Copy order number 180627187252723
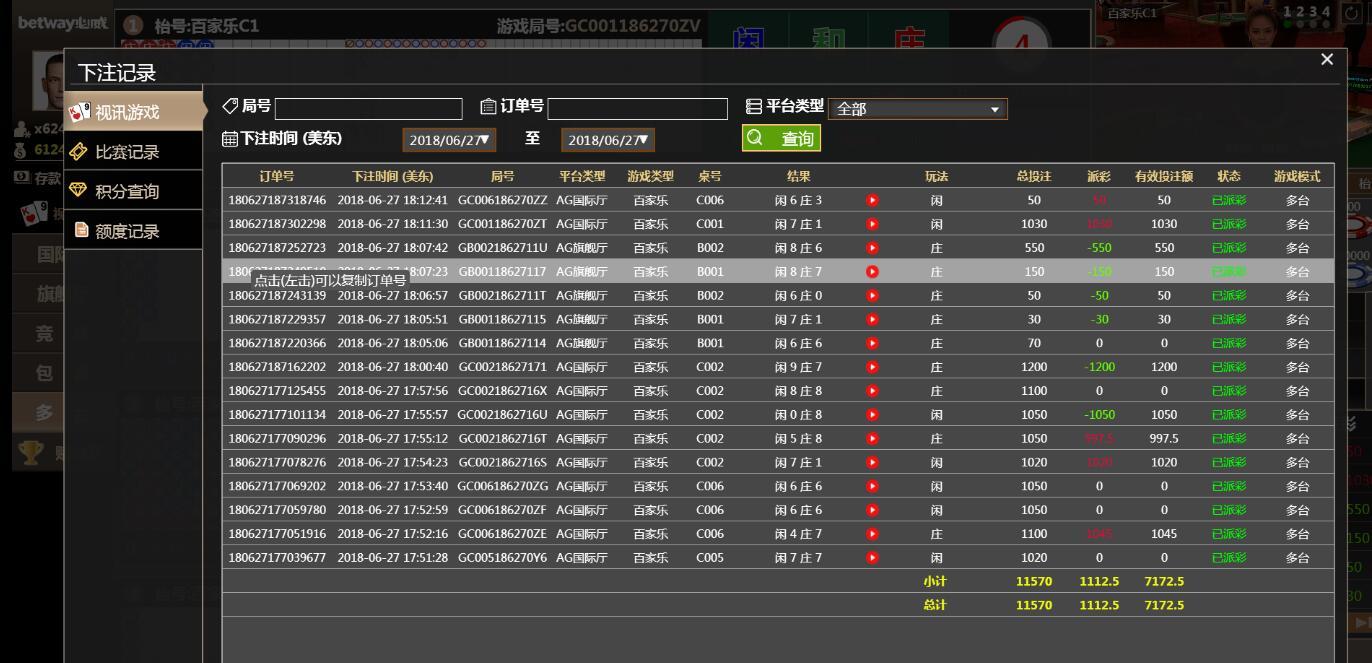The height and width of the screenshot is (663, 1372). click(277, 248)
